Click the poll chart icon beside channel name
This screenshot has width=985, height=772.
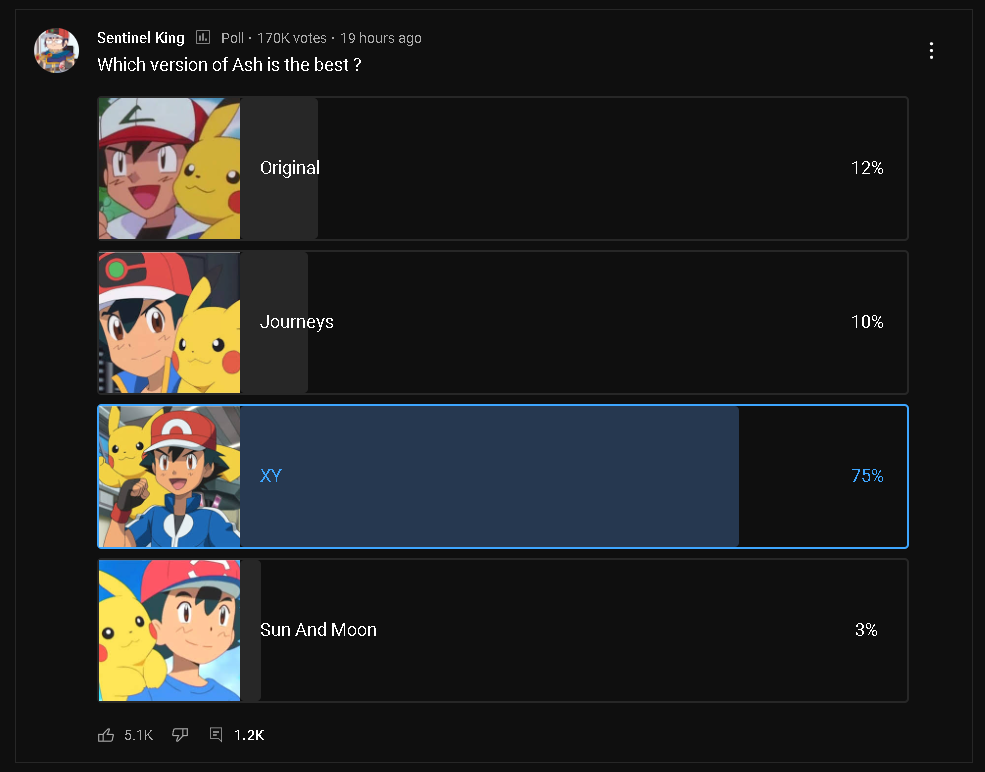(x=203, y=38)
